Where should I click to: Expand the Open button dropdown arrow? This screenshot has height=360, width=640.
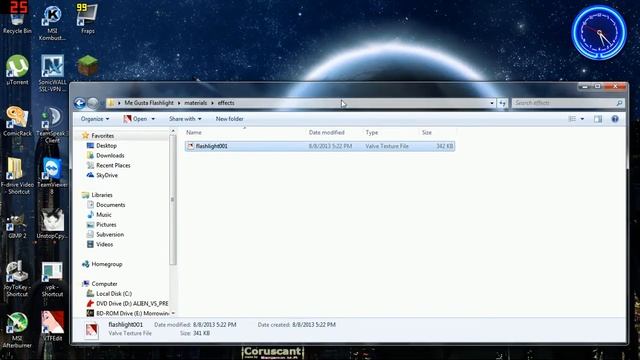[x=153, y=119]
